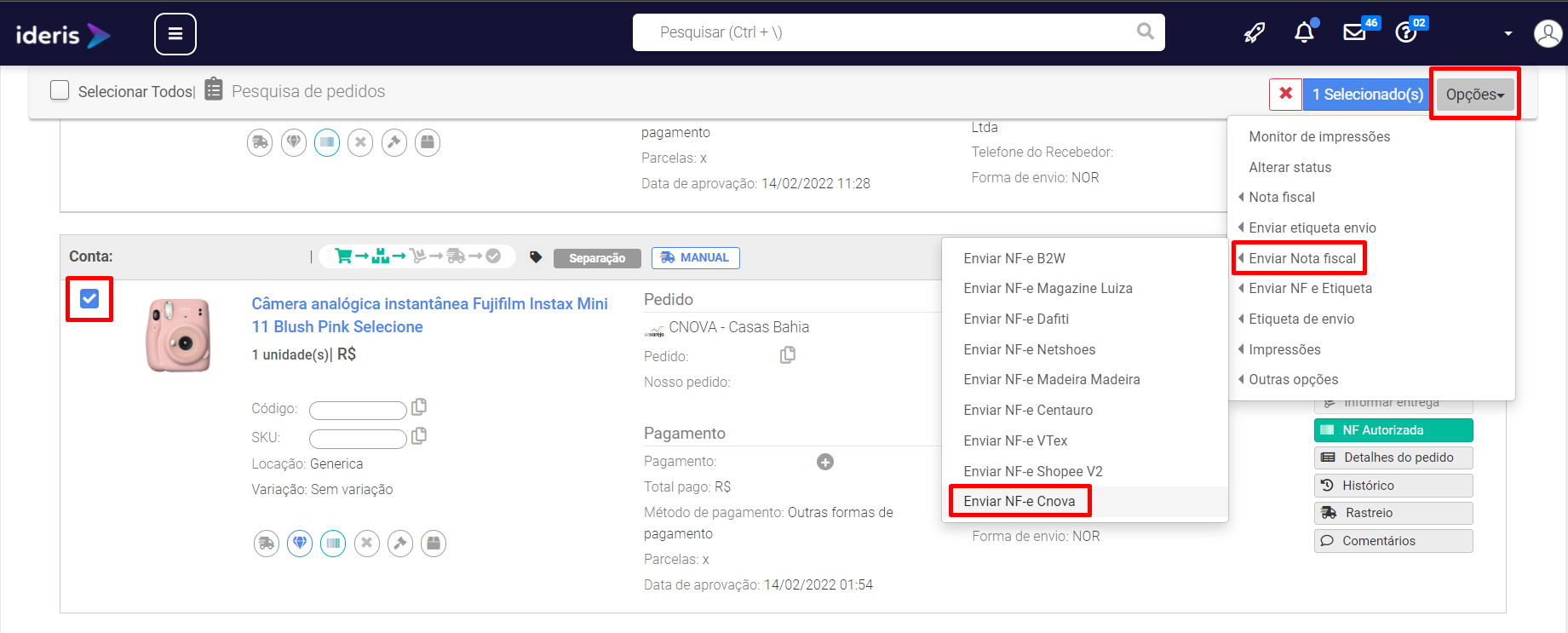Open the hamburger menu button
Screen dimensions: 1568x633
pos(175,34)
